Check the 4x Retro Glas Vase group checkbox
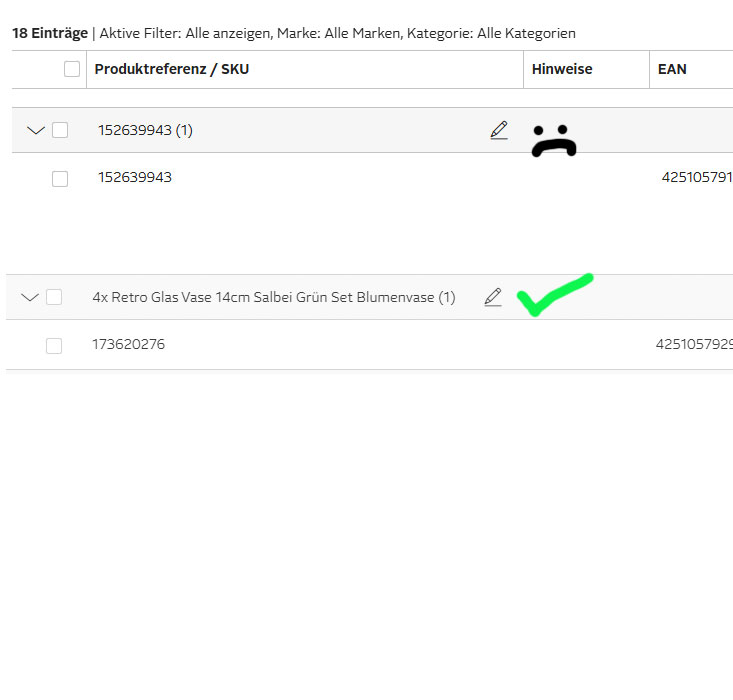This screenshot has height=700, width=733. (x=54, y=297)
